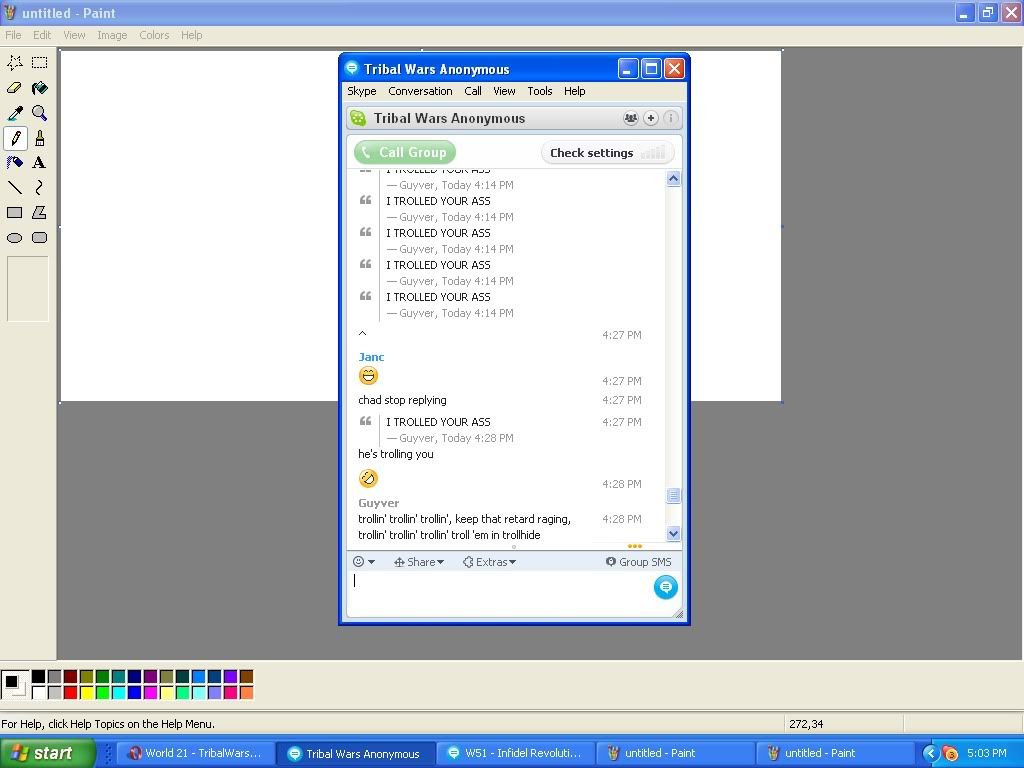
Task: Open the Share dropdown in Skype
Action: [419, 562]
